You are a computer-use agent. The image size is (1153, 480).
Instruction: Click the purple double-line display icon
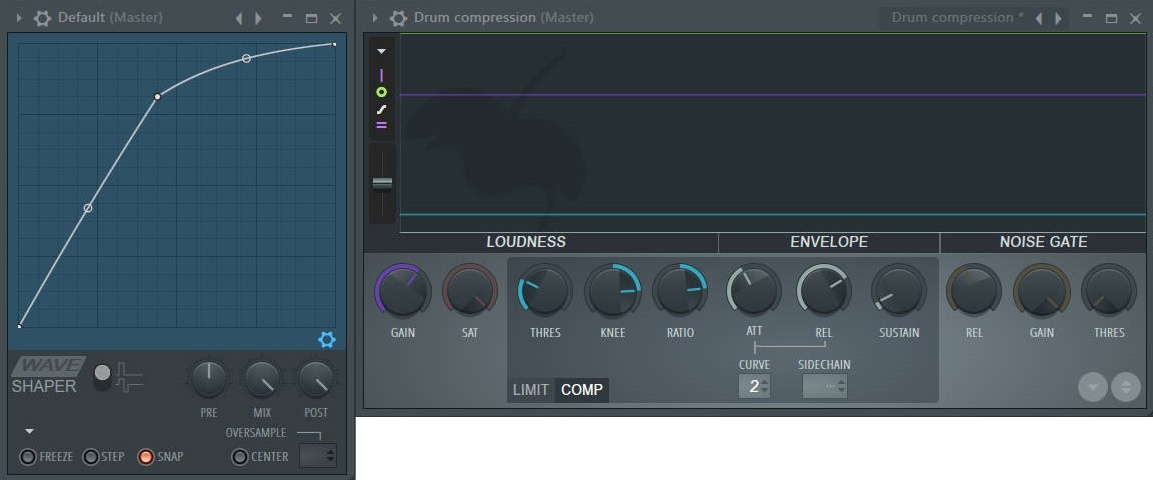[381, 125]
